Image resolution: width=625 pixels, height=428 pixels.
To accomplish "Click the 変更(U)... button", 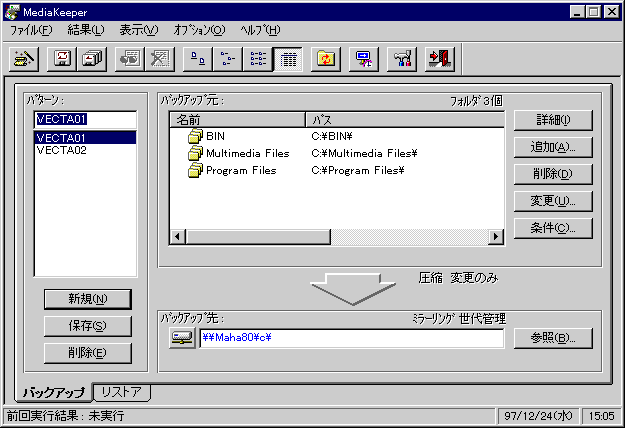I will pos(553,201).
